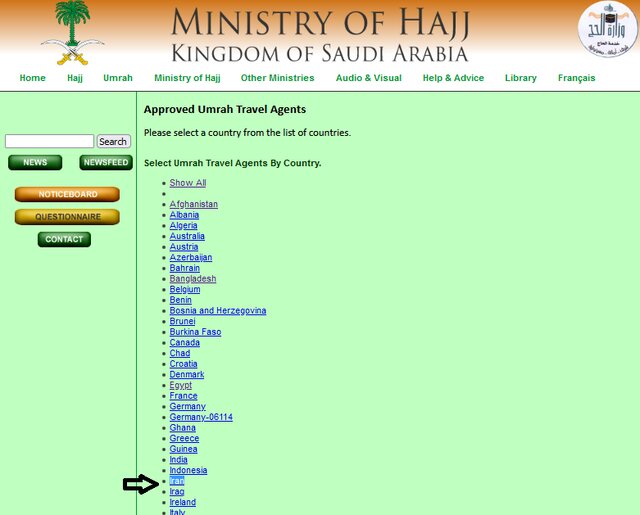Open the Germany-06114 link
Image resolution: width=640 pixels, height=515 pixels.
pyautogui.click(x=201, y=417)
